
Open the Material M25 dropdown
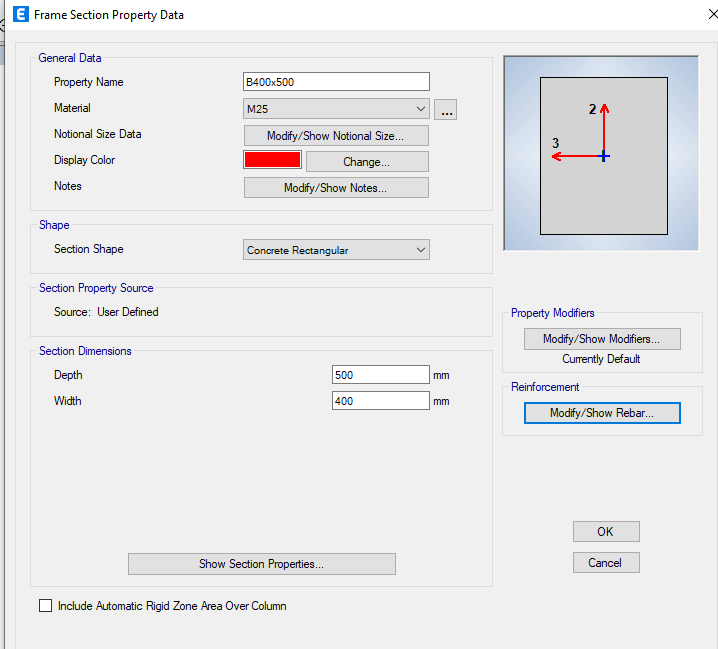[336, 109]
